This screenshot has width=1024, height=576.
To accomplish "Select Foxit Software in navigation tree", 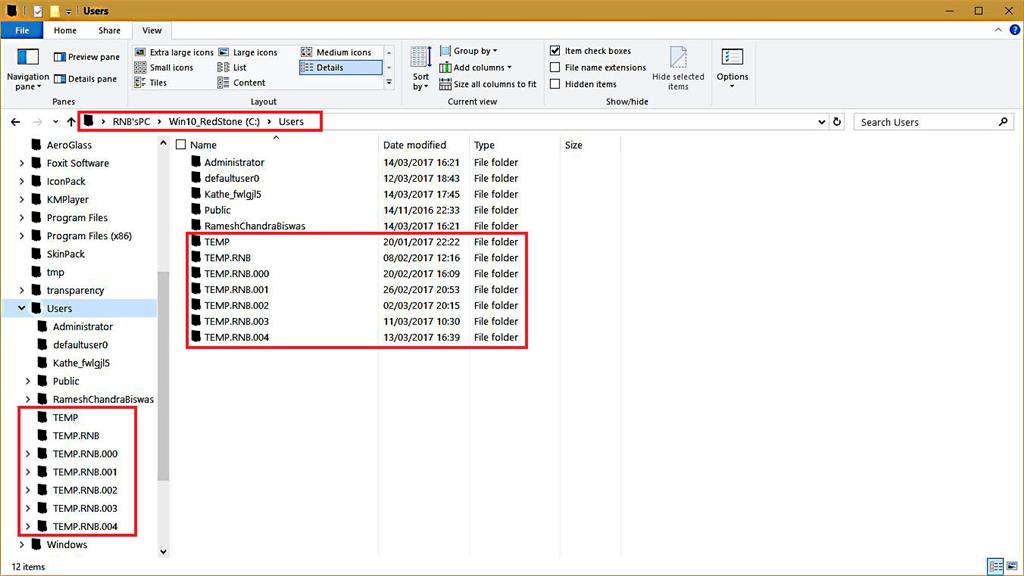I will pyautogui.click(x=77, y=163).
